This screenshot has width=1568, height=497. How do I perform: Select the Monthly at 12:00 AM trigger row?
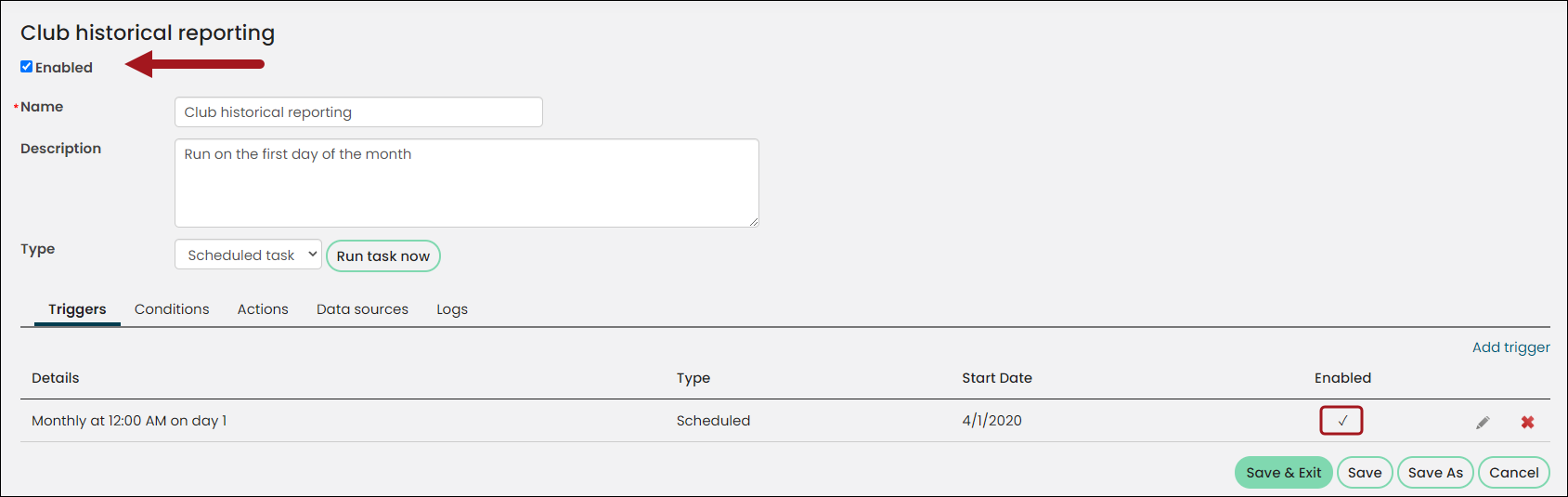coord(785,421)
